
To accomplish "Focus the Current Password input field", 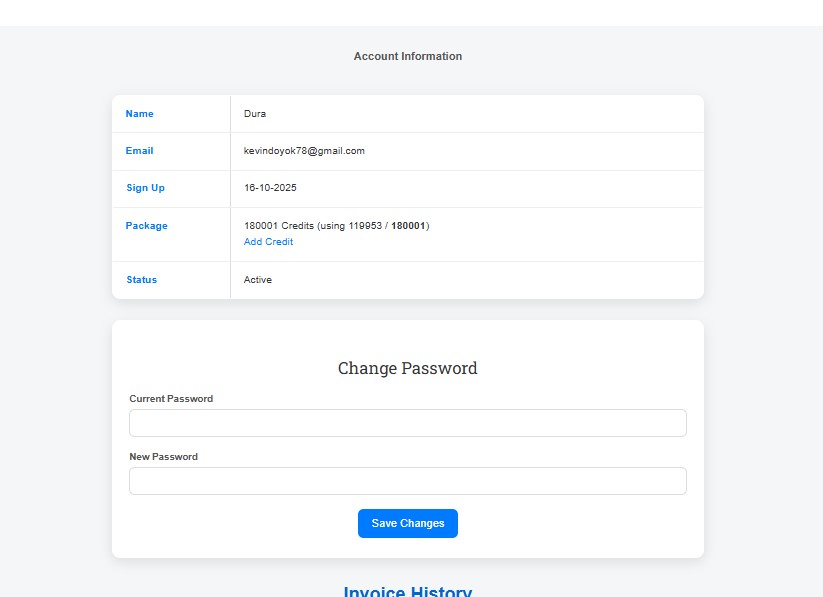I will [407, 423].
